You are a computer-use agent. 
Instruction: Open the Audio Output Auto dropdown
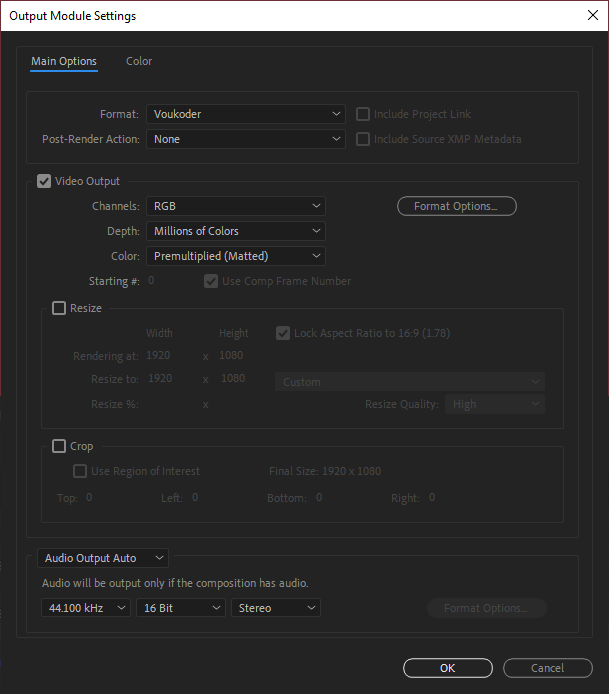pos(103,558)
